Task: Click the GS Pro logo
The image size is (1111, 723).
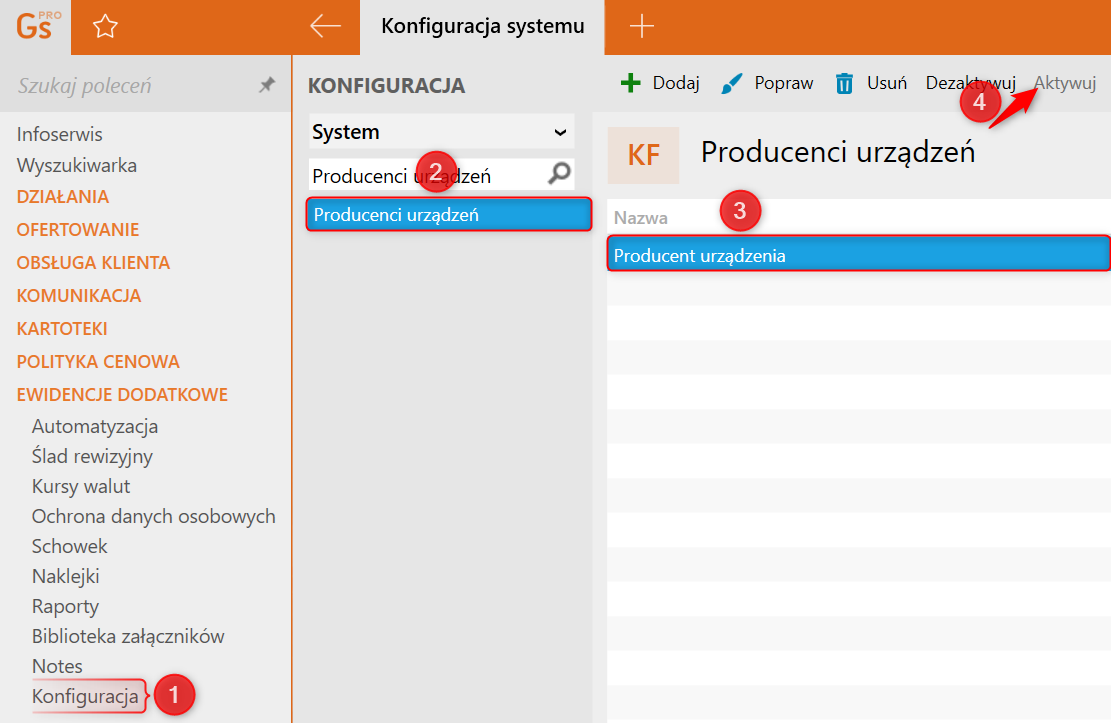Action: click(37, 25)
